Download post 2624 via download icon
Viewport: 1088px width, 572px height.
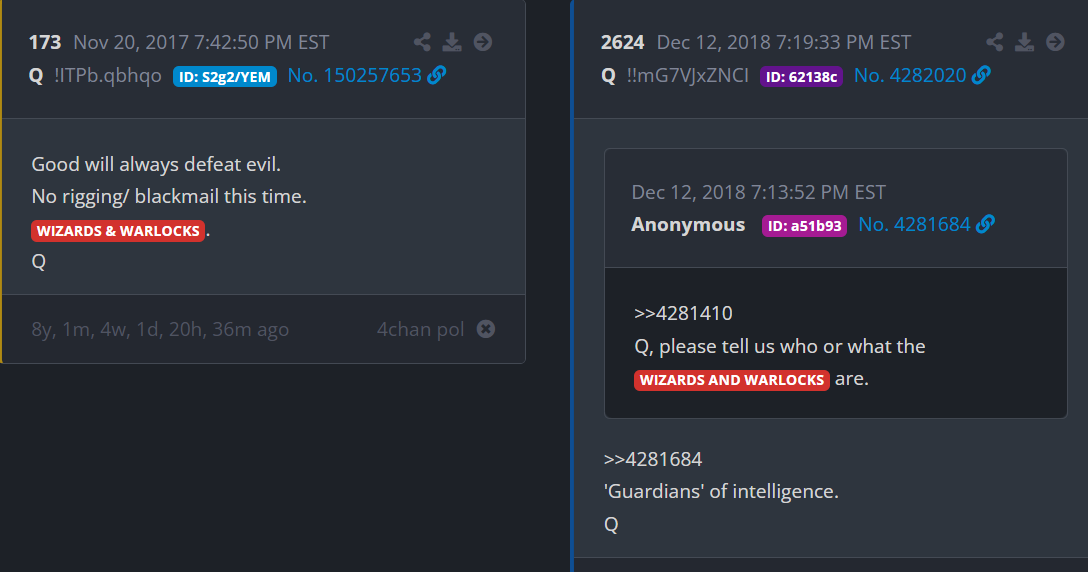(1024, 42)
